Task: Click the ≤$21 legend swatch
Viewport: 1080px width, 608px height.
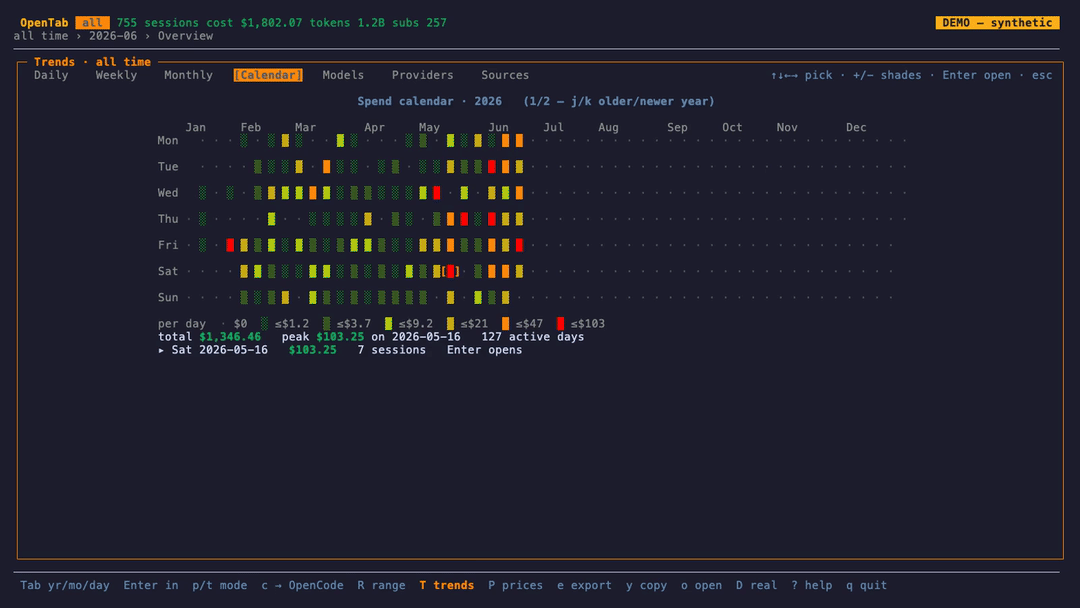Action: point(450,324)
